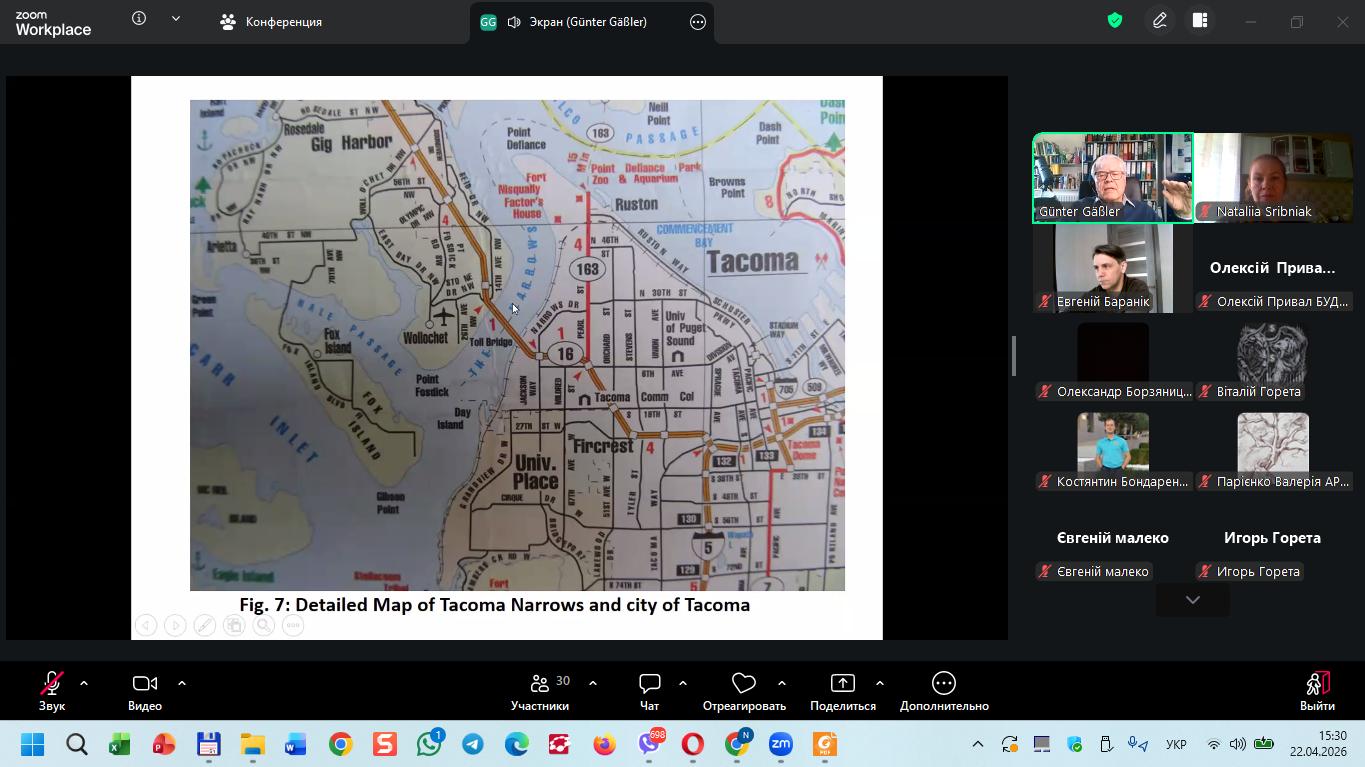Click the green encryption shield icon
The width and height of the screenshot is (1365, 767).
(1115, 21)
